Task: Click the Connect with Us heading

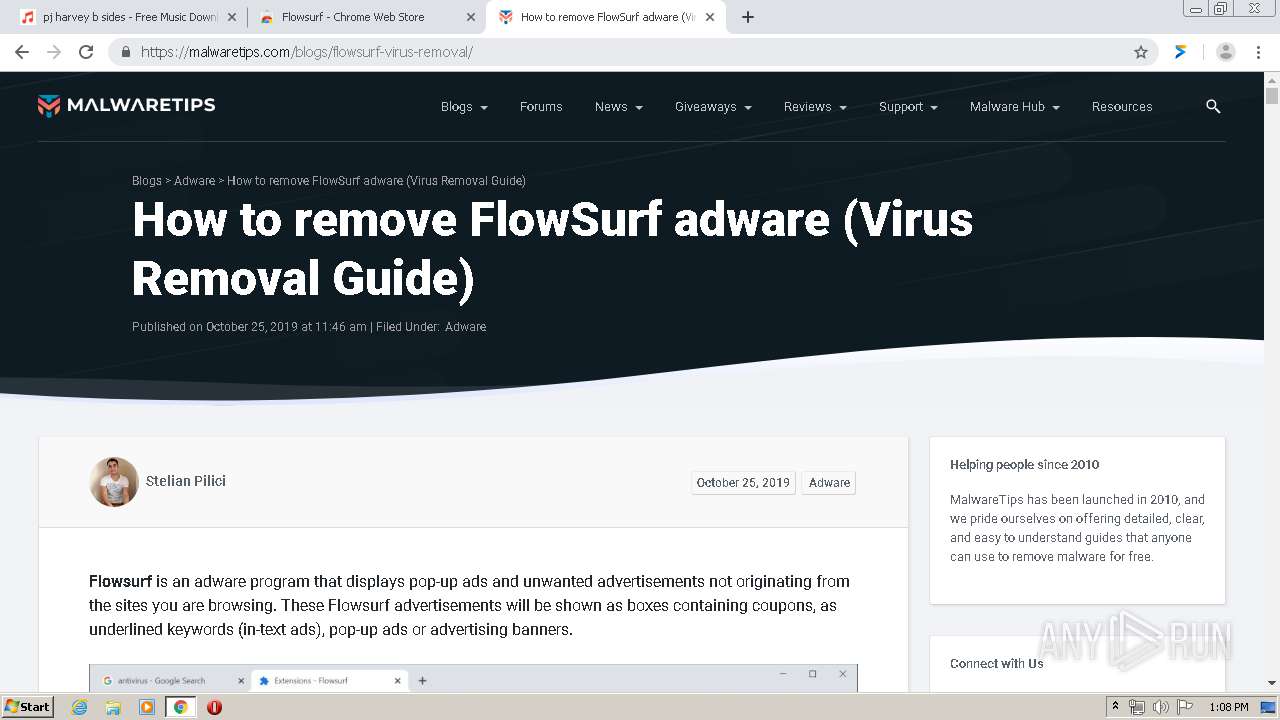Action: tap(996, 664)
